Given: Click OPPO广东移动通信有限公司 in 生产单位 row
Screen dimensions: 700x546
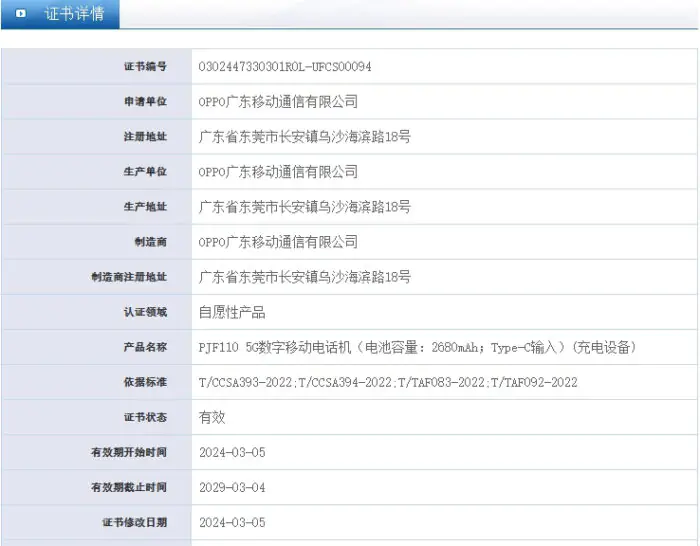Looking at the screenshot, I should [278, 171].
